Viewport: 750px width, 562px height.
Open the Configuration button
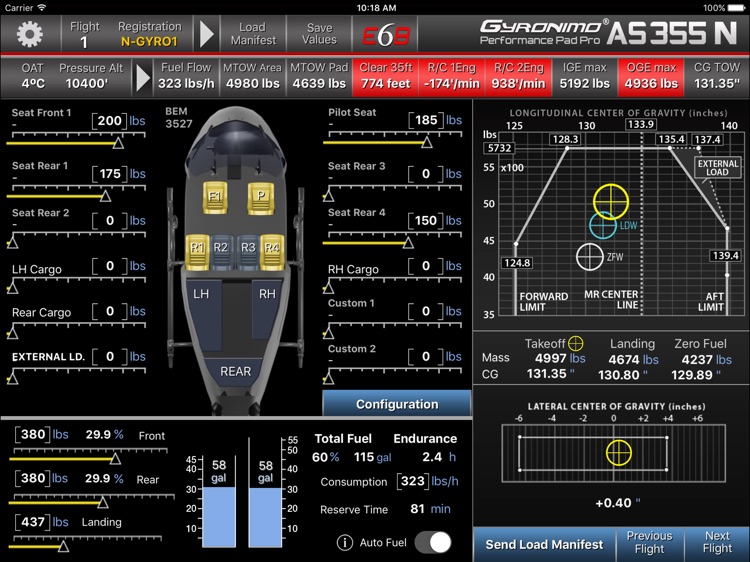397,404
